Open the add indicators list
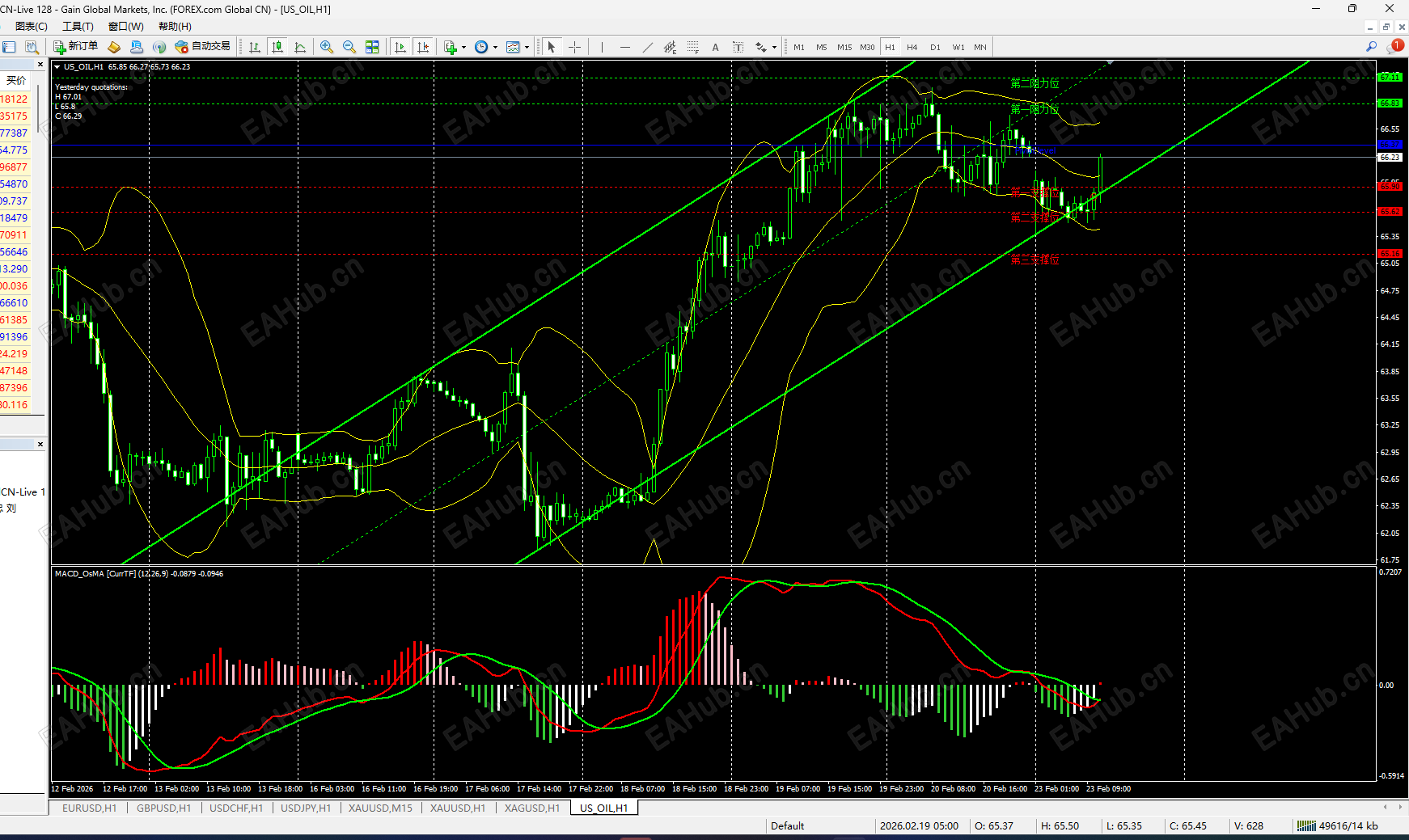Image resolution: width=1409 pixels, height=840 pixels. coord(455,47)
